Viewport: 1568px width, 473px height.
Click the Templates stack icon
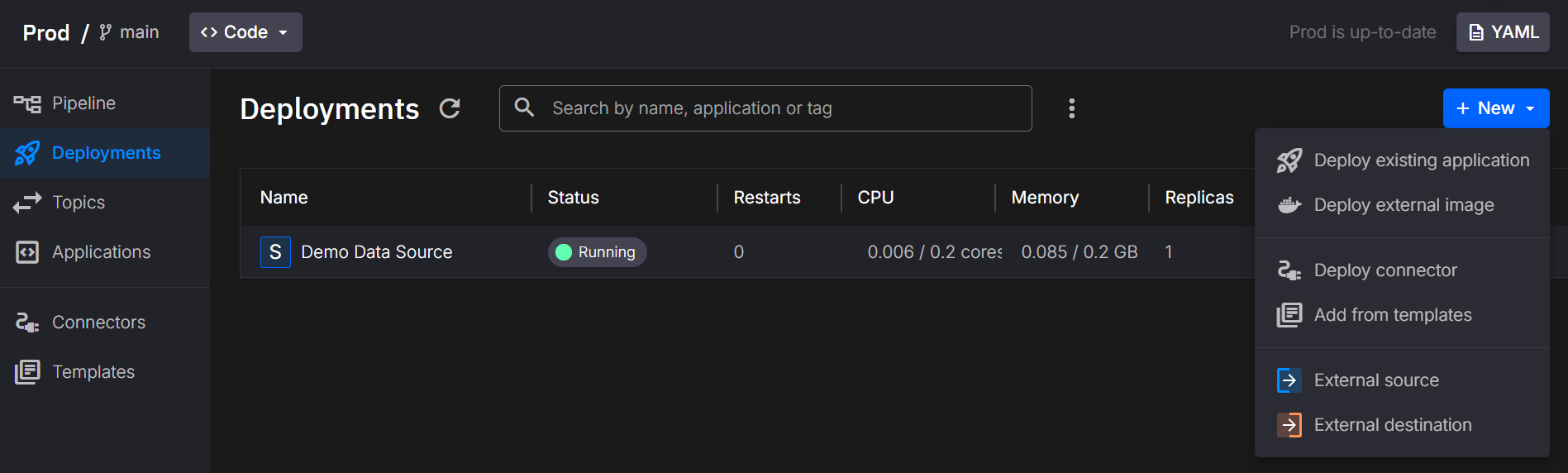pyautogui.click(x=27, y=372)
